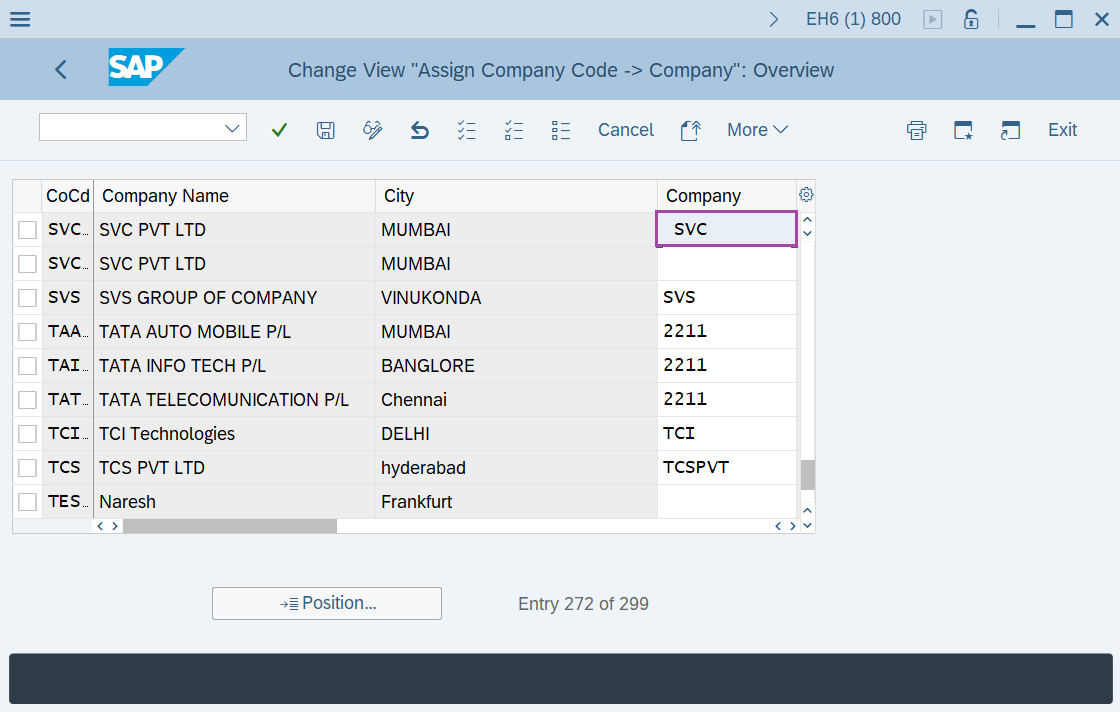
Task: Confirm entries with the green checkmark icon
Action: click(279, 129)
